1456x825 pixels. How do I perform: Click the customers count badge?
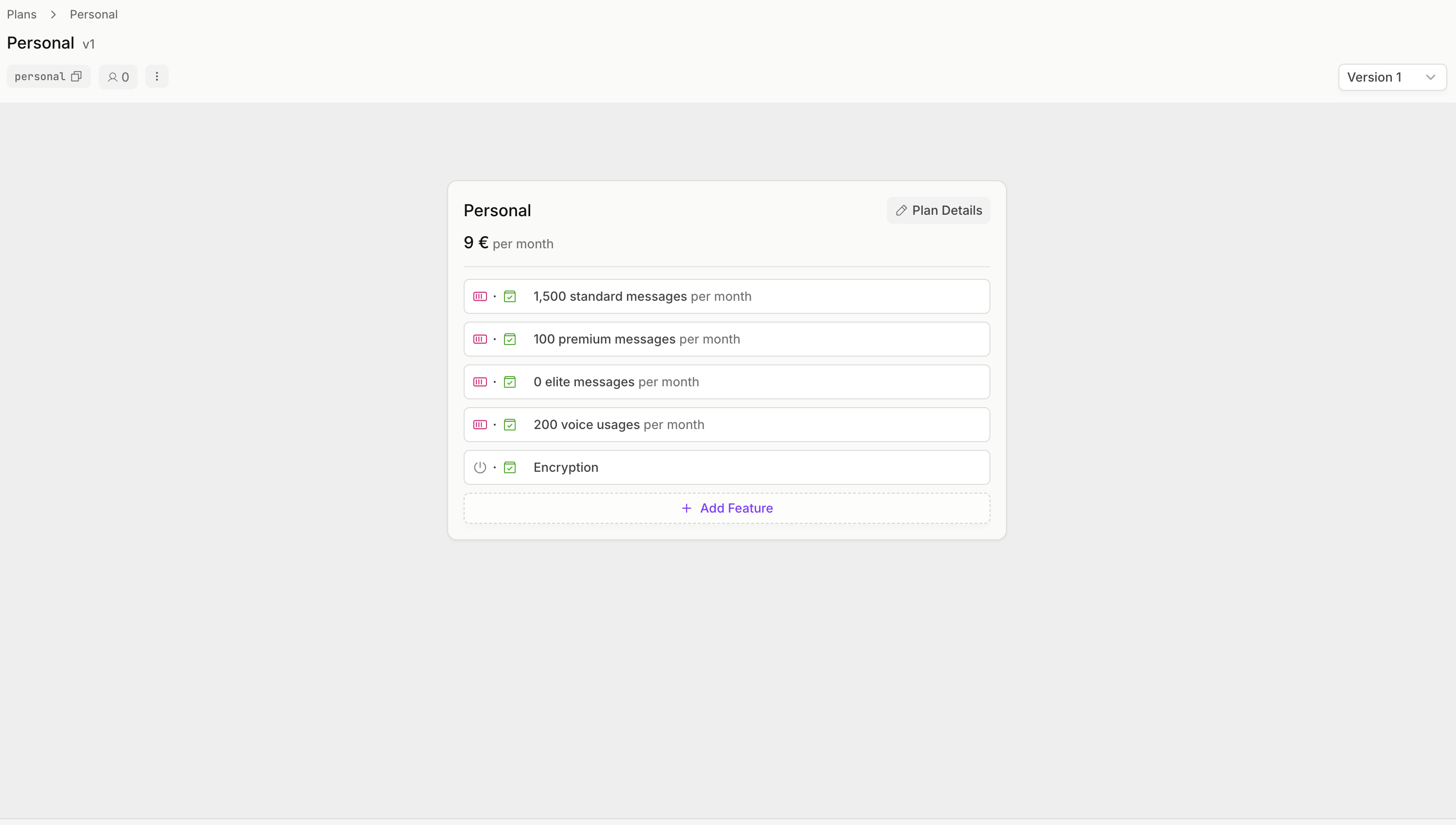click(118, 77)
